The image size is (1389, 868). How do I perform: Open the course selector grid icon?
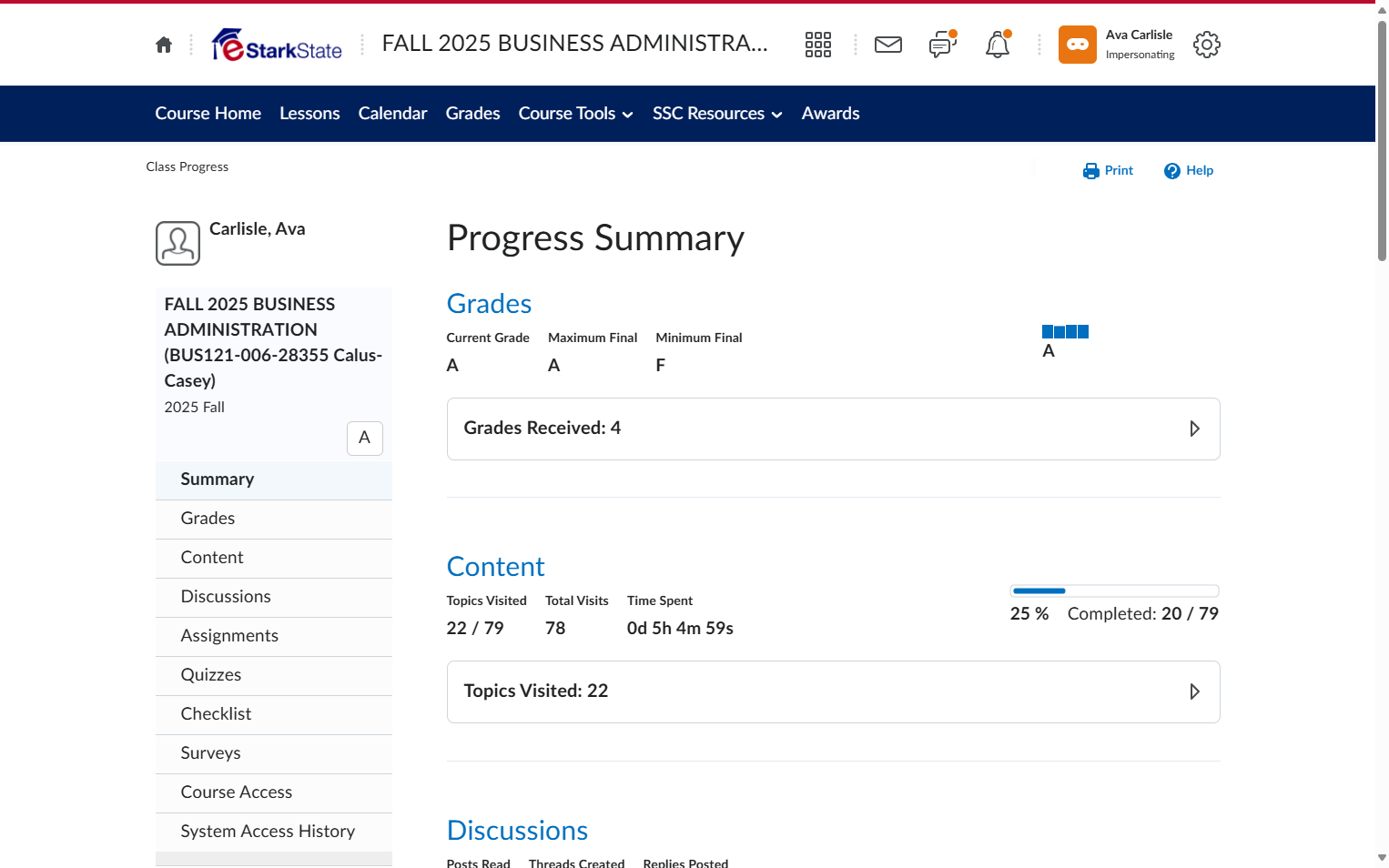(818, 45)
